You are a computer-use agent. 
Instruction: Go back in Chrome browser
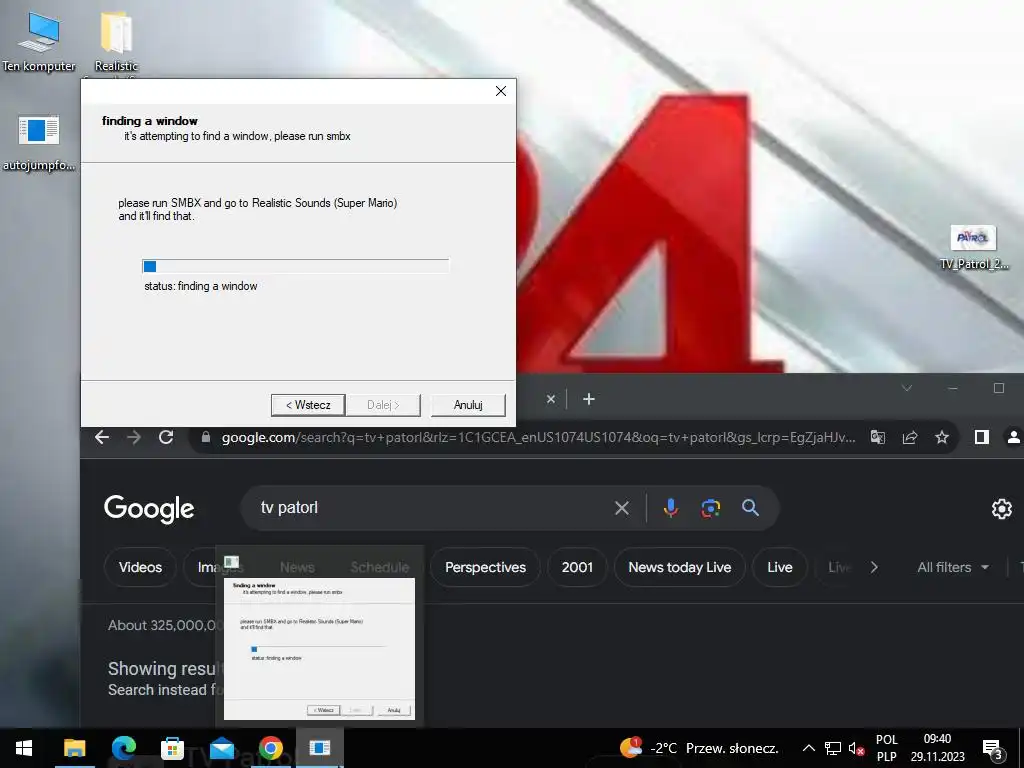pyautogui.click(x=102, y=437)
